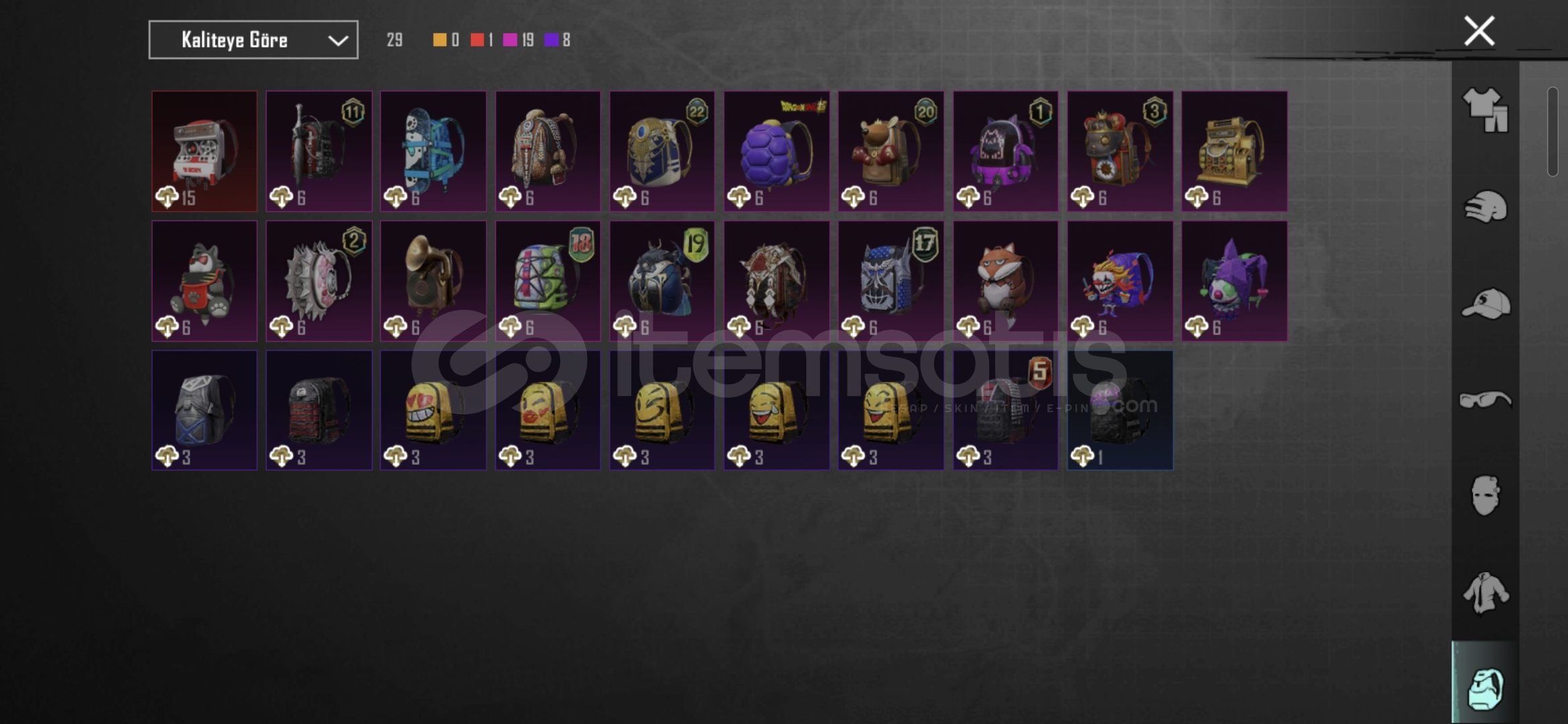Click the dropdown chevron next to Kaliteye Göre
This screenshot has height=724, width=1568.
point(338,41)
